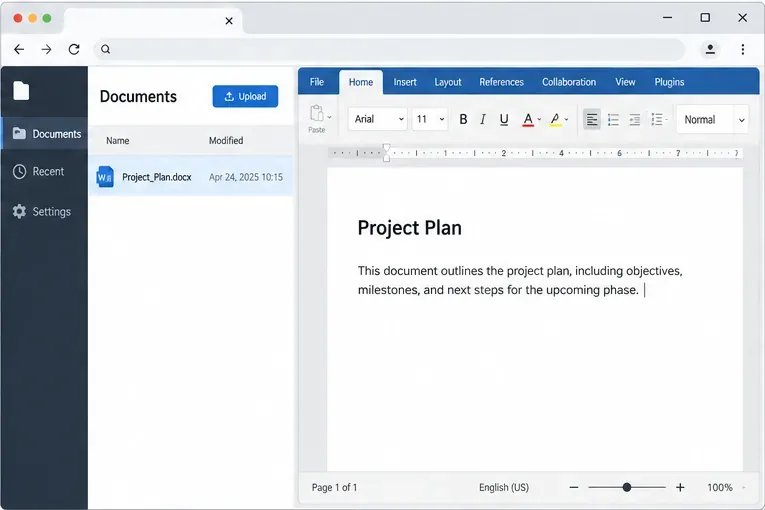Viewport: 765px width, 510px height.
Task: Switch to the References tab
Action: coord(501,82)
